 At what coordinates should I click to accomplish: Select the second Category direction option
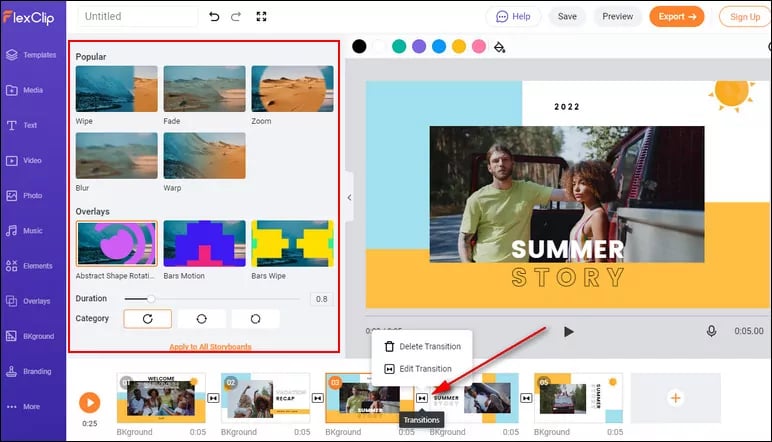[202, 319]
